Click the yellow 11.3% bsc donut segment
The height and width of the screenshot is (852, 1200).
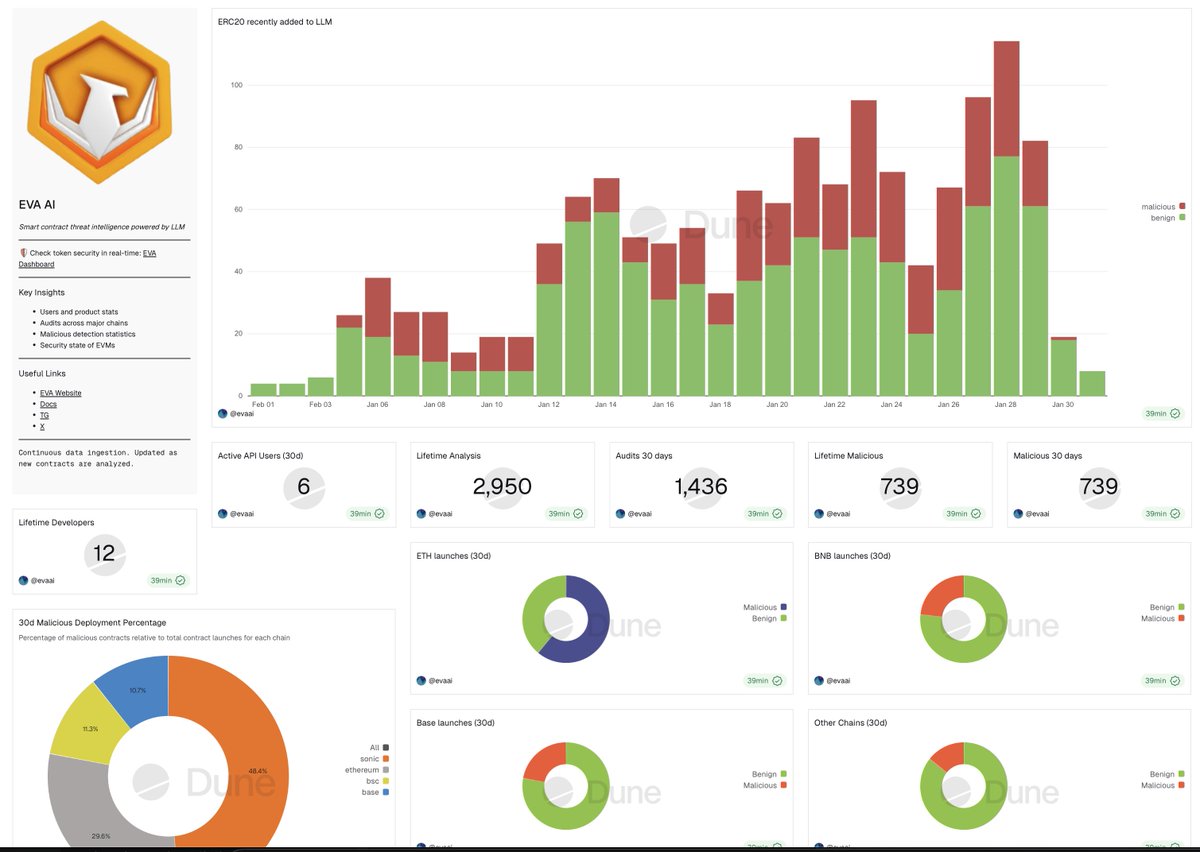[x=92, y=727]
